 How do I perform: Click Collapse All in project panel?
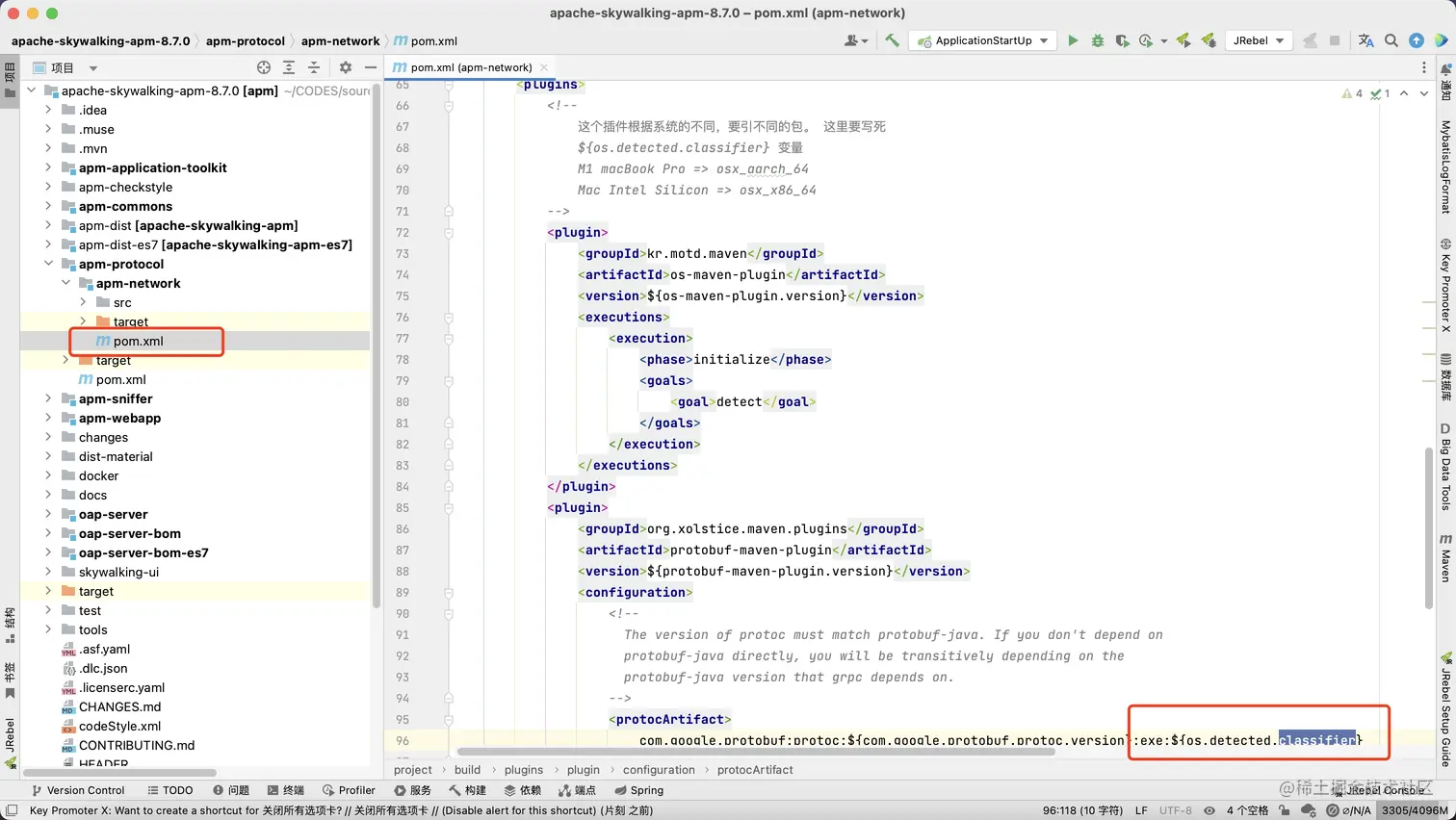314,67
